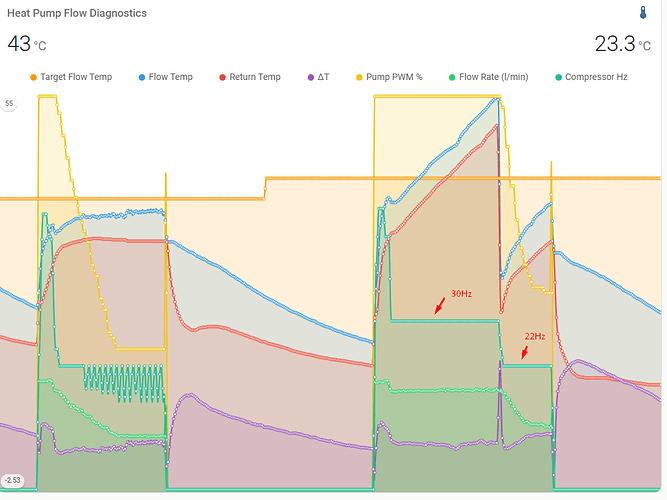Click the step-up in the target flow temp line
The image size is (667, 500).
(265, 188)
